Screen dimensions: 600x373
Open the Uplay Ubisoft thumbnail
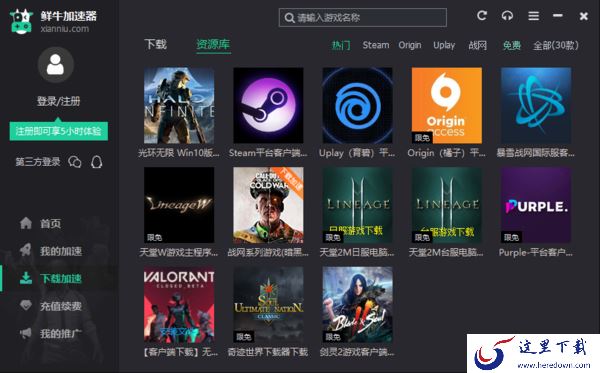(357, 105)
